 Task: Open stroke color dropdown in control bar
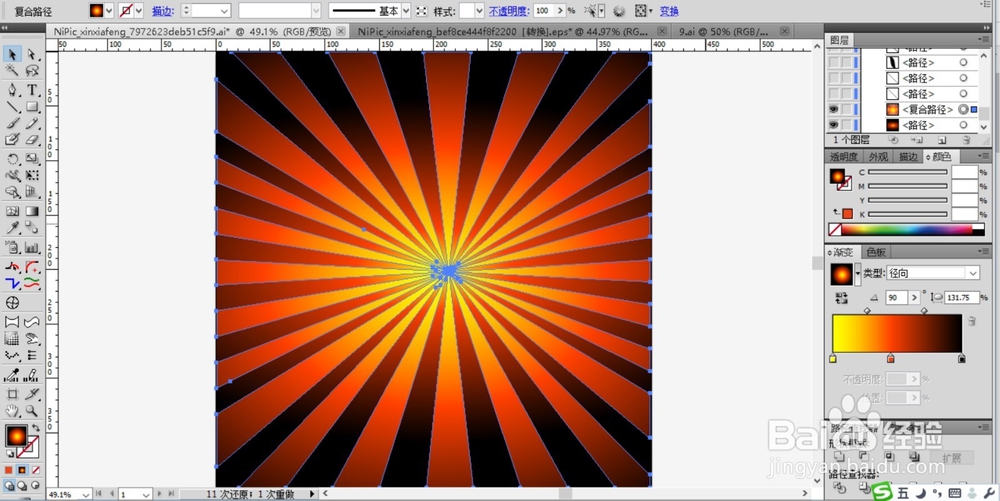click(138, 11)
